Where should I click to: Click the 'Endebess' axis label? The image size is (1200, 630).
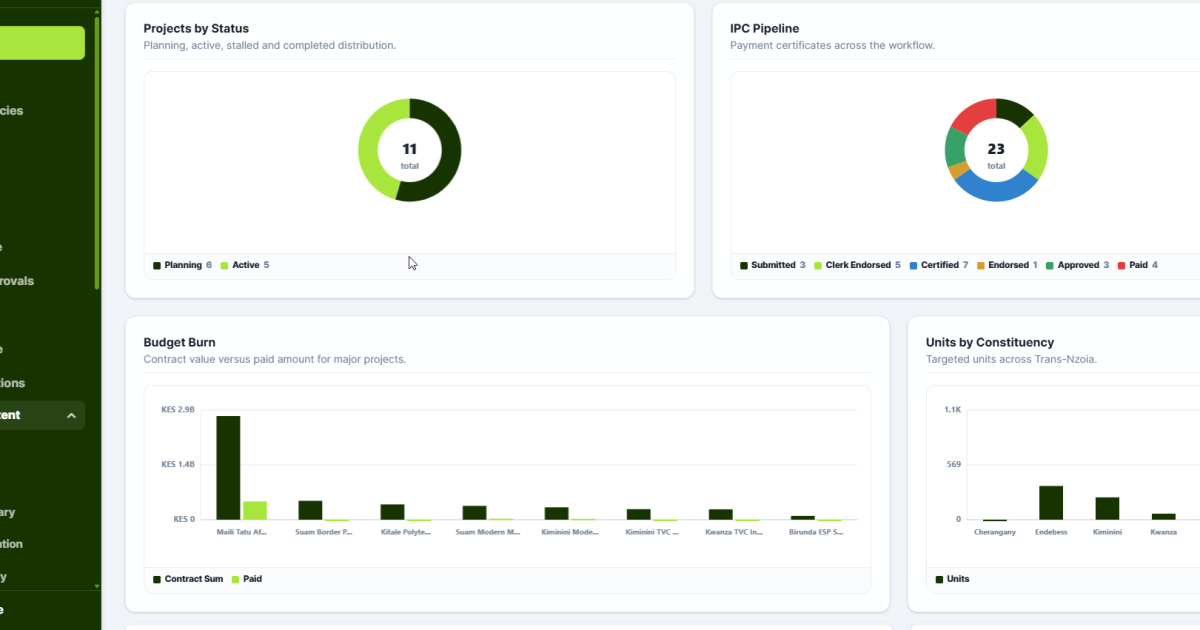coord(1051,532)
